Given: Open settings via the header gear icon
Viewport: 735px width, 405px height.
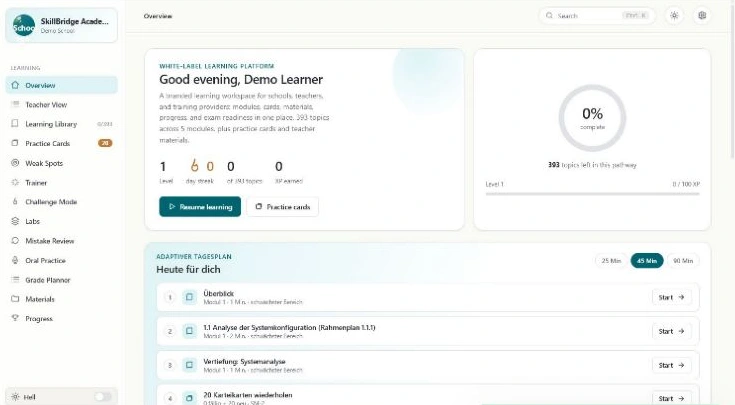Looking at the screenshot, I should point(702,15).
